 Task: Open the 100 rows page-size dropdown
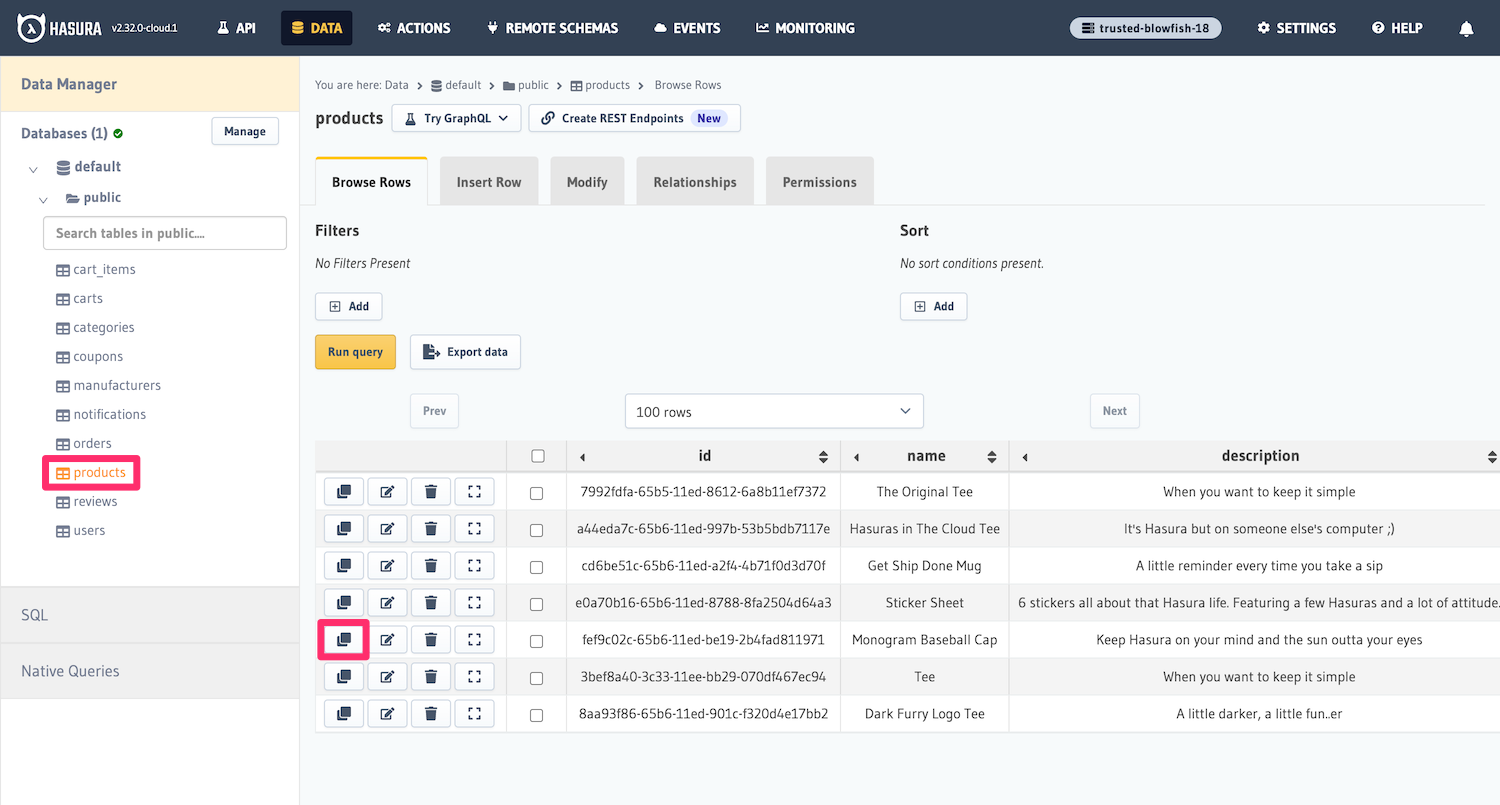pyautogui.click(x=773, y=411)
